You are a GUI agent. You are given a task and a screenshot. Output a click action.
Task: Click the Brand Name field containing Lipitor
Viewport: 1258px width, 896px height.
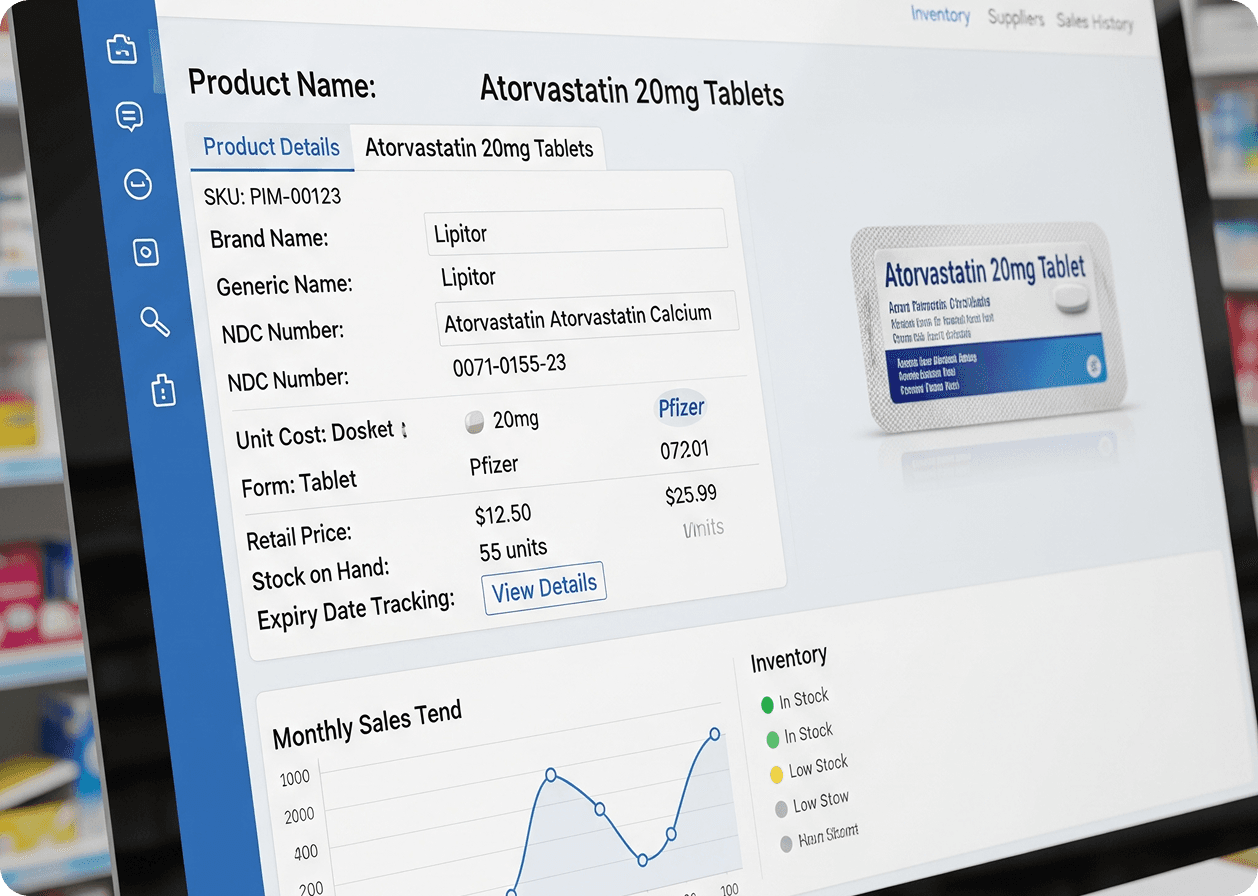tap(576, 231)
